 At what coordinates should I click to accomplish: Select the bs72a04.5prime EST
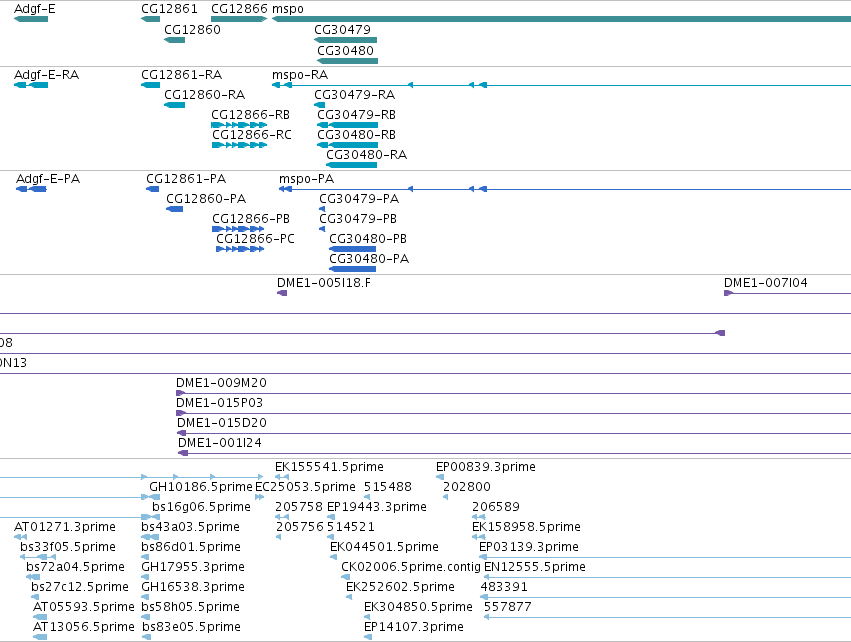(x=33, y=577)
